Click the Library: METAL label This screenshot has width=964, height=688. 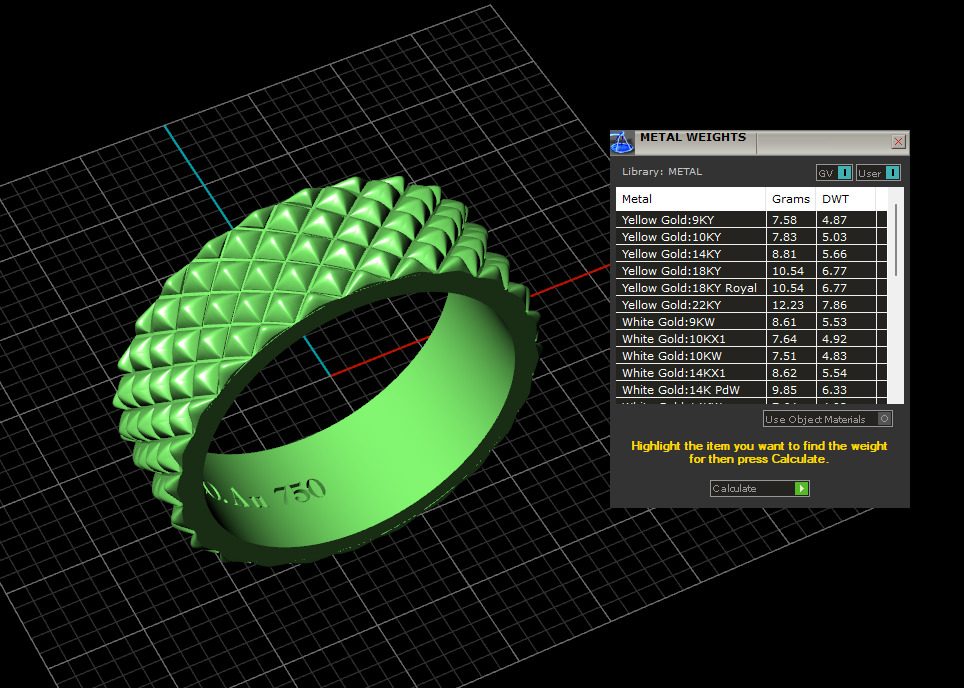click(662, 172)
